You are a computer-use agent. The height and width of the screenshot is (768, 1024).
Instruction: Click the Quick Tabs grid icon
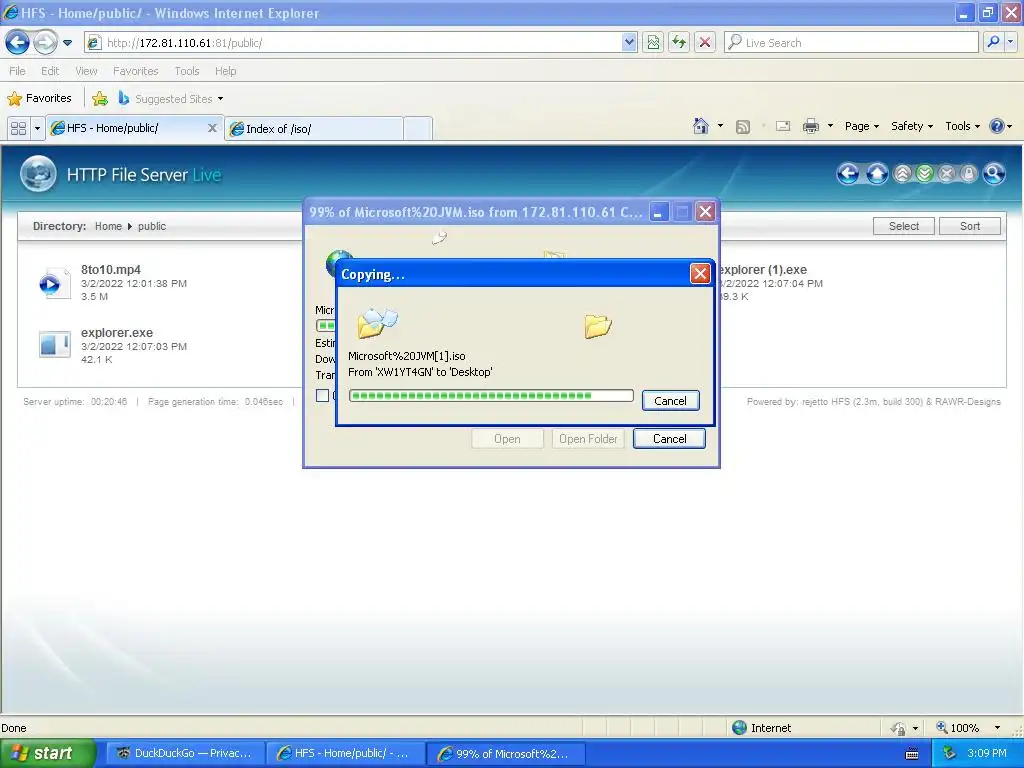pyautogui.click(x=18, y=129)
